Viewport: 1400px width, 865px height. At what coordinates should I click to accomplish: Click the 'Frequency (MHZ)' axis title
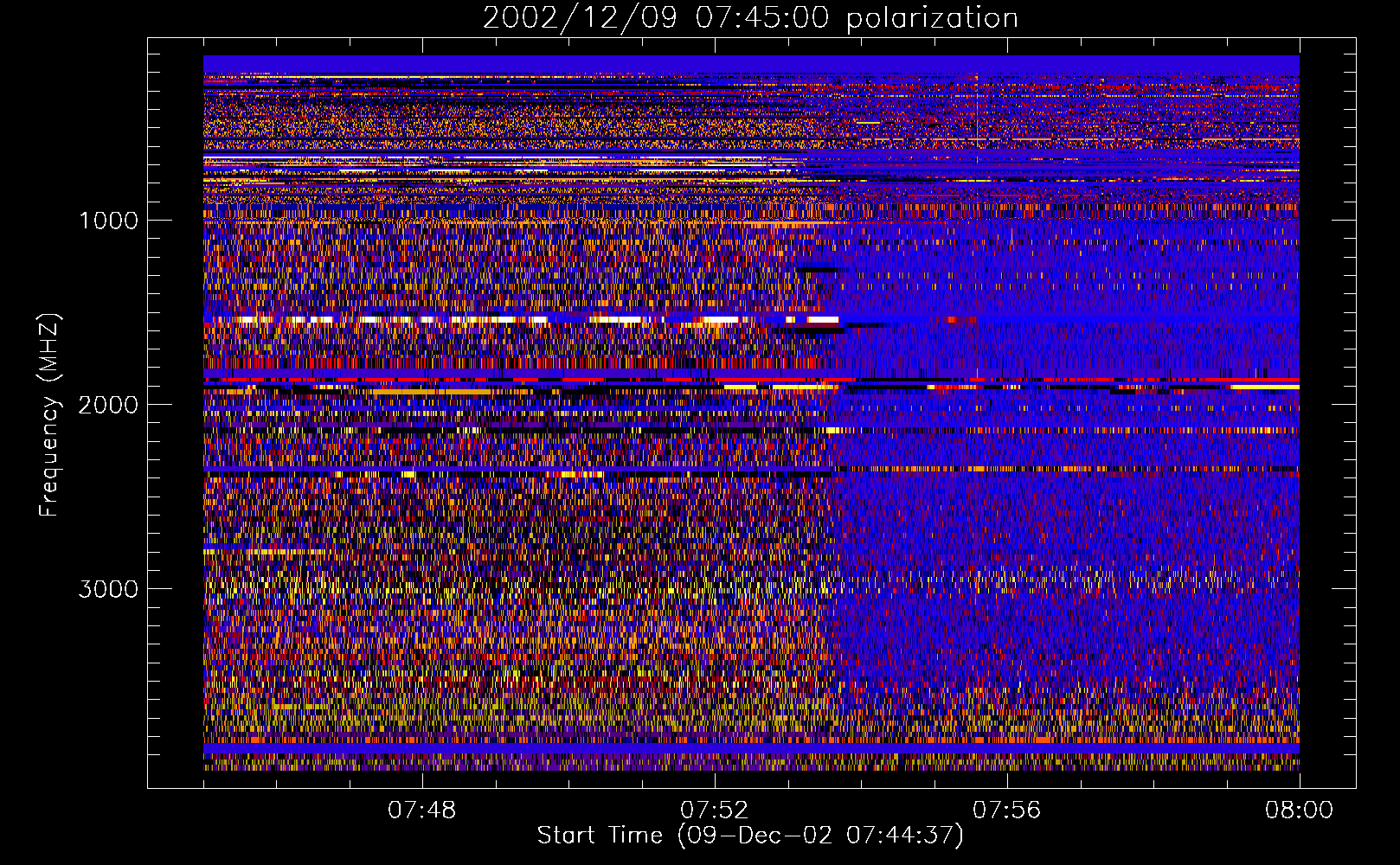(49, 415)
